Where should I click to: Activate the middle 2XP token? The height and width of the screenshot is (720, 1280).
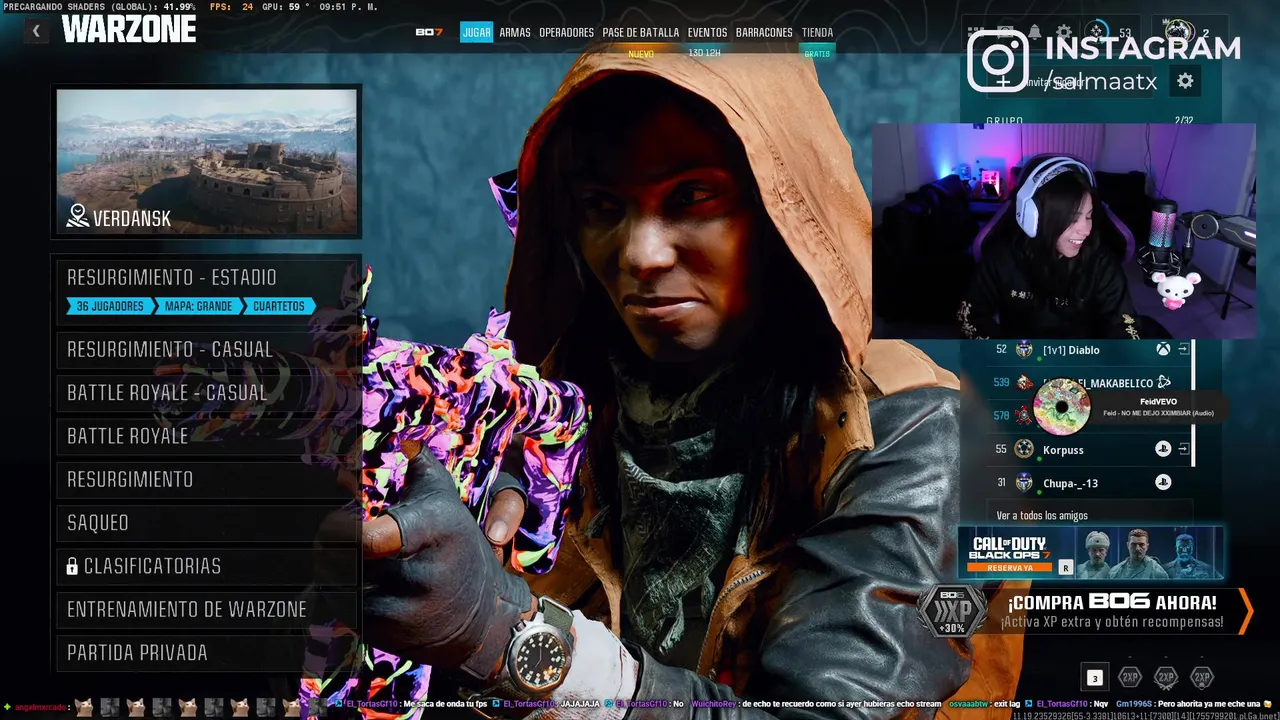click(x=1166, y=677)
